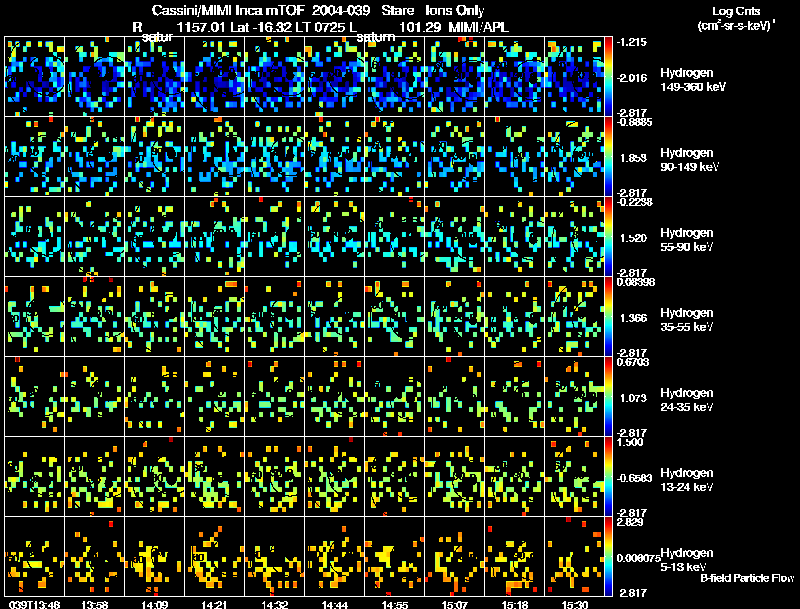Click the Hydrogen 35-55 keV color bar
The width and height of the screenshot is (800, 609).
(608, 317)
